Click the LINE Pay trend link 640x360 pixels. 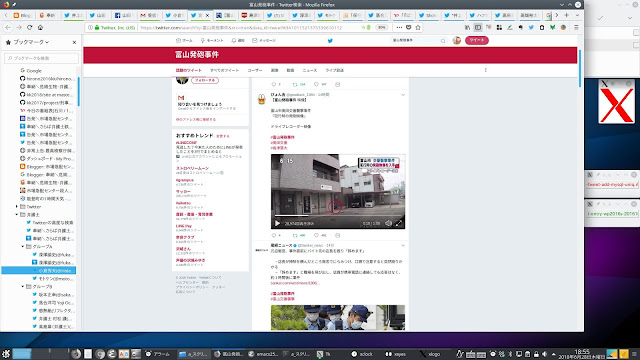click(x=184, y=226)
